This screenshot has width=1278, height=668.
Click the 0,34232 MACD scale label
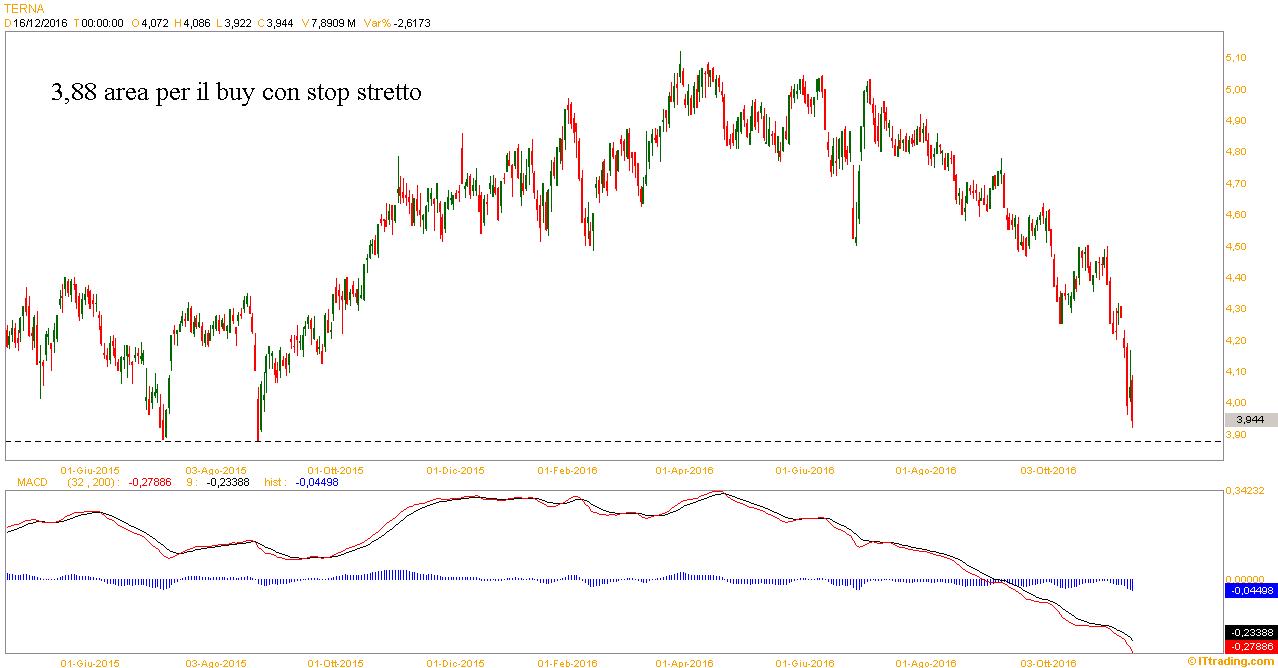coord(1246,491)
